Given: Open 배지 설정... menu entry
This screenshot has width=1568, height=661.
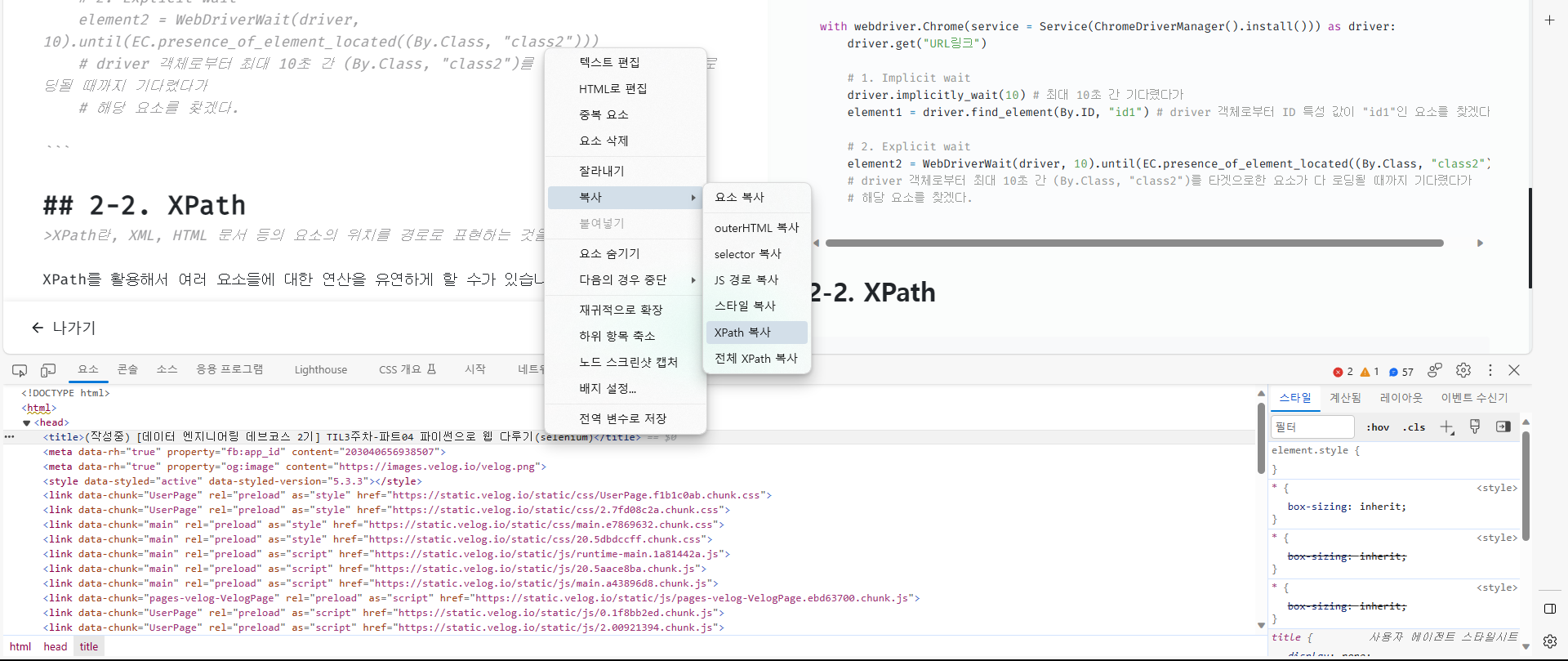Looking at the screenshot, I should point(626,388).
